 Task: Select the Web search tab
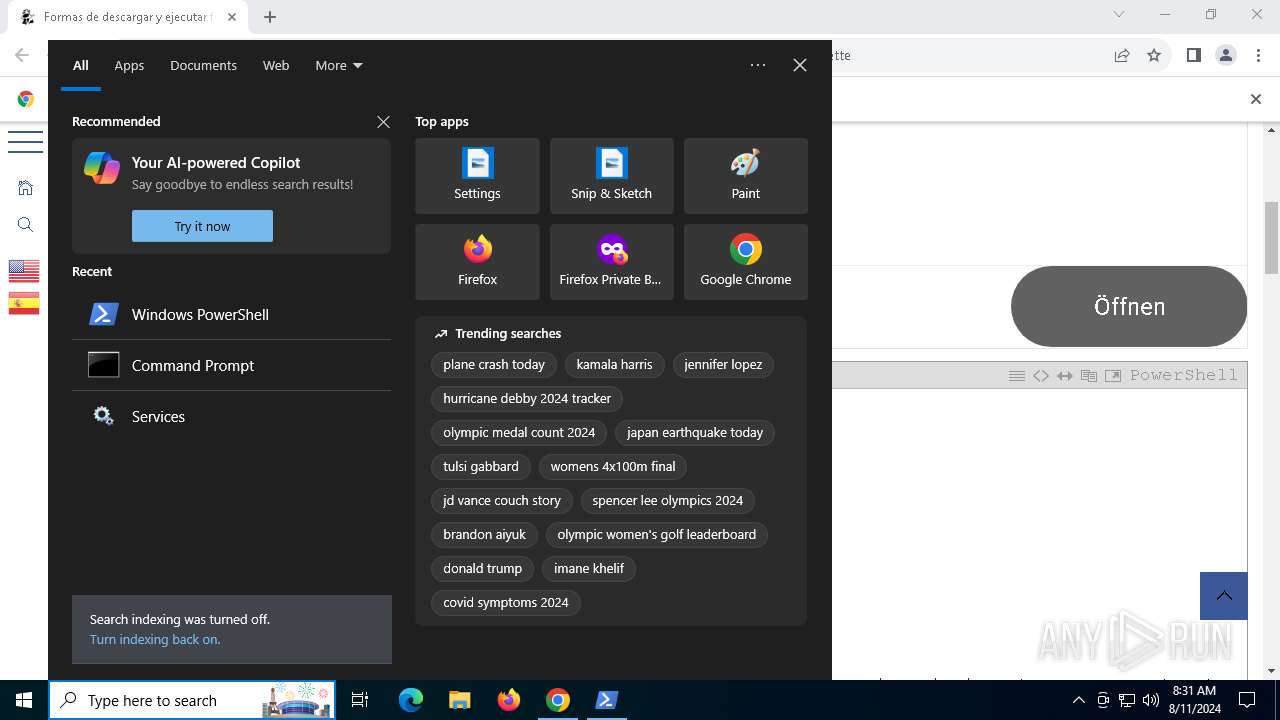pyautogui.click(x=276, y=65)
